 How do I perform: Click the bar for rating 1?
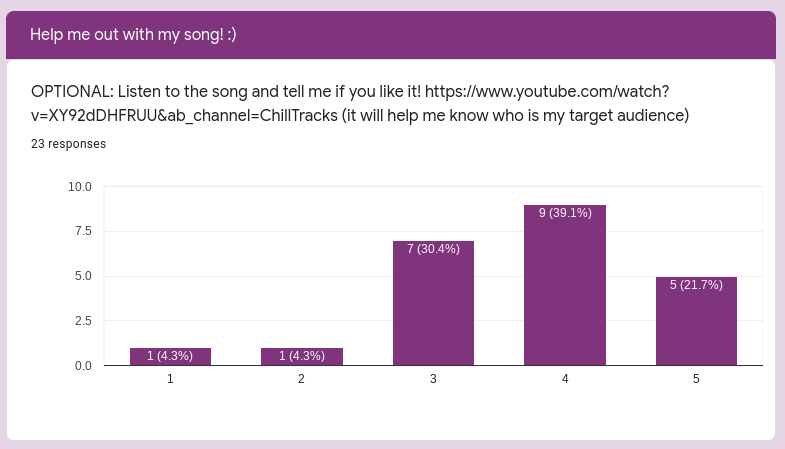coord(170,357)
